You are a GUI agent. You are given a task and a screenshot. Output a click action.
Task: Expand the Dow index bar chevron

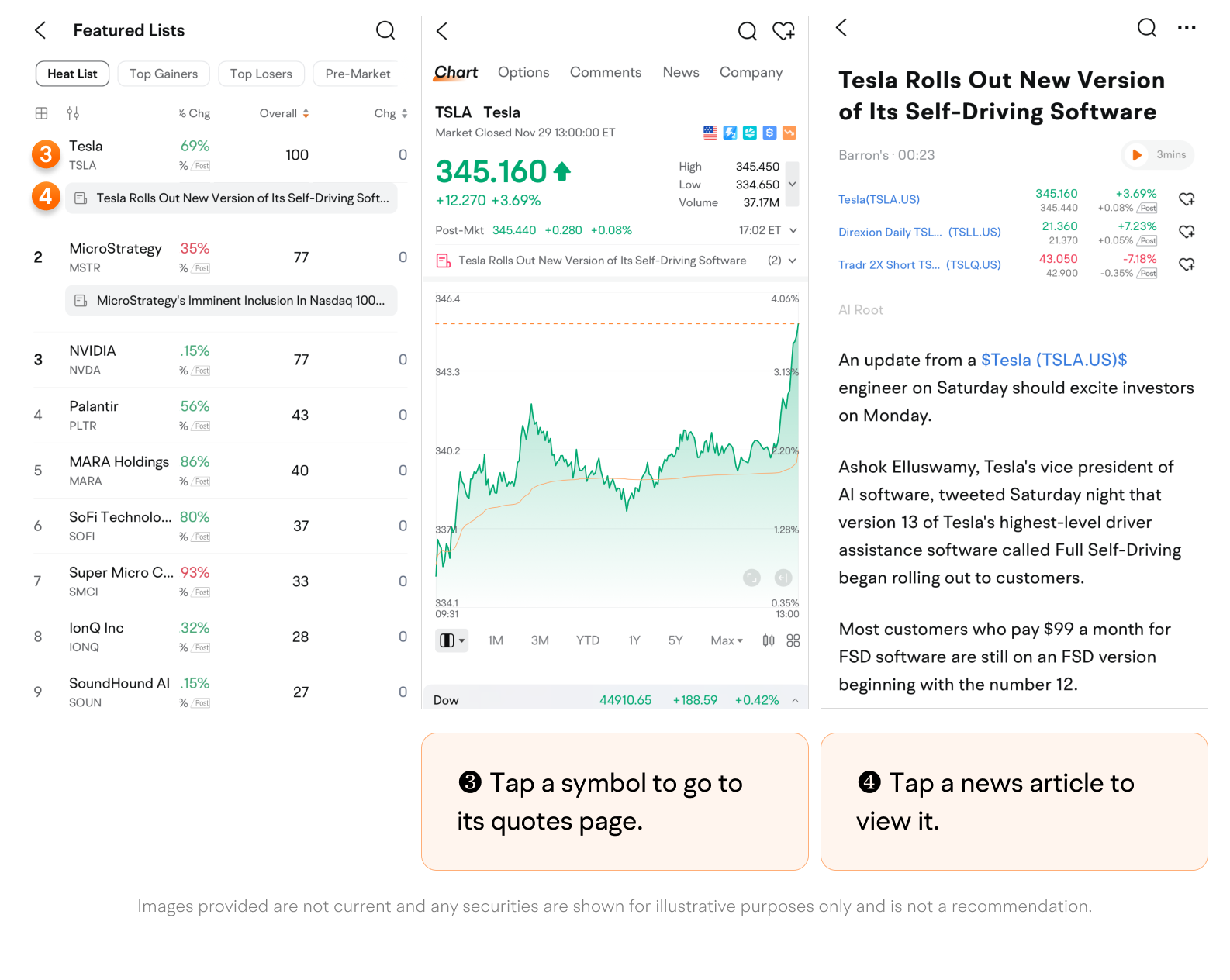click(795, 701)
